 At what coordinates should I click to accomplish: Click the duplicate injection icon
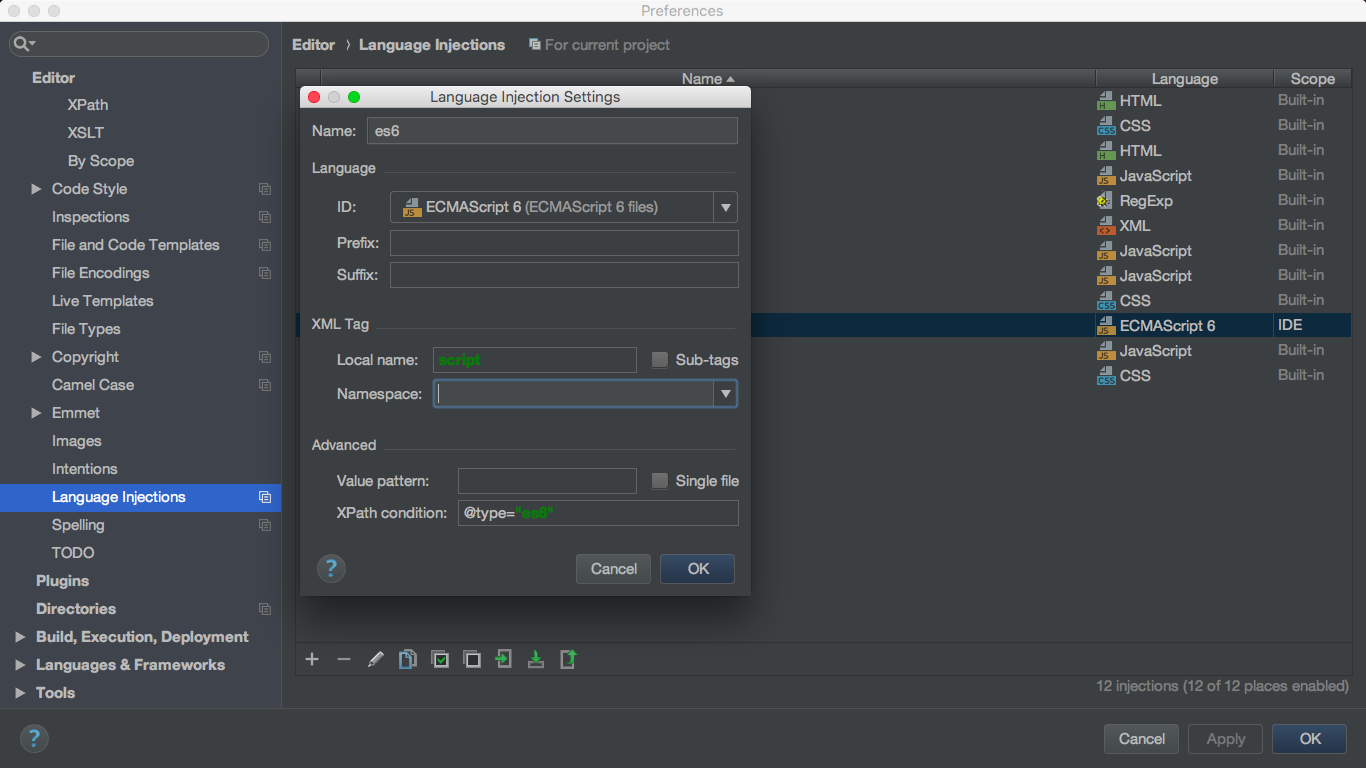coord(408,659)
